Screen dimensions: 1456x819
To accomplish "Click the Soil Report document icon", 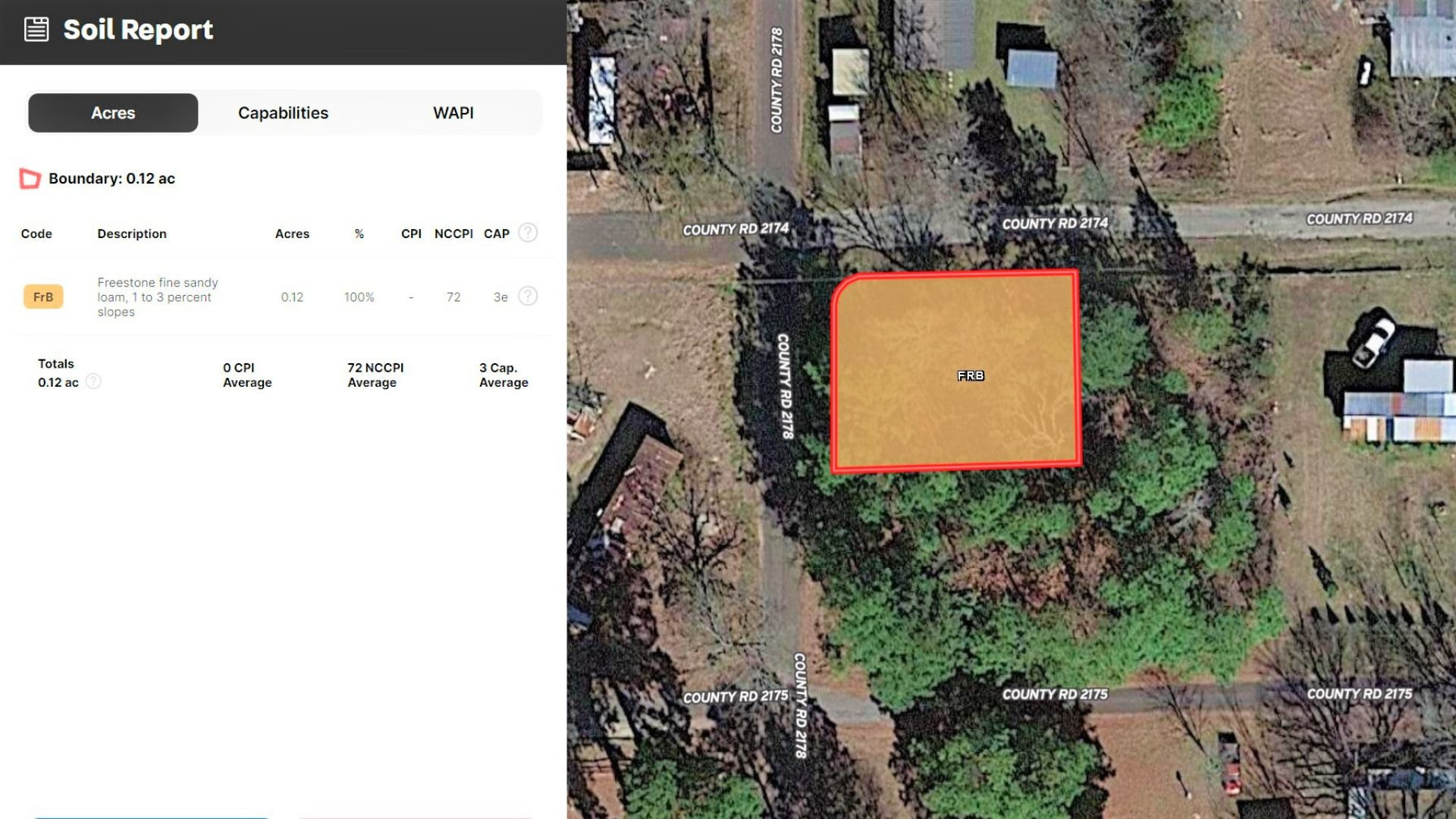I will (36, 30).
